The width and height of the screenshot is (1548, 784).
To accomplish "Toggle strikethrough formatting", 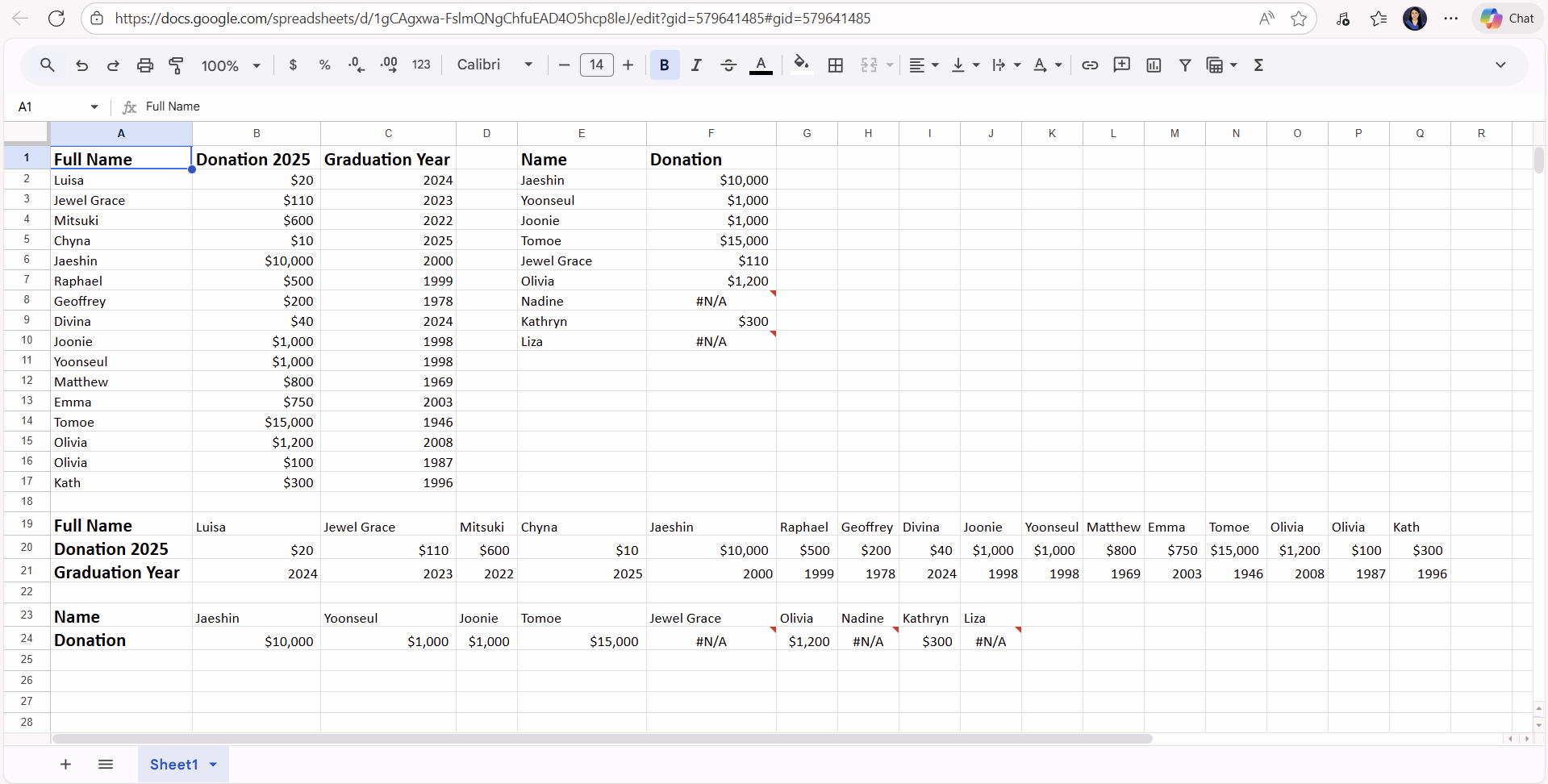I will tap(728, 65).
